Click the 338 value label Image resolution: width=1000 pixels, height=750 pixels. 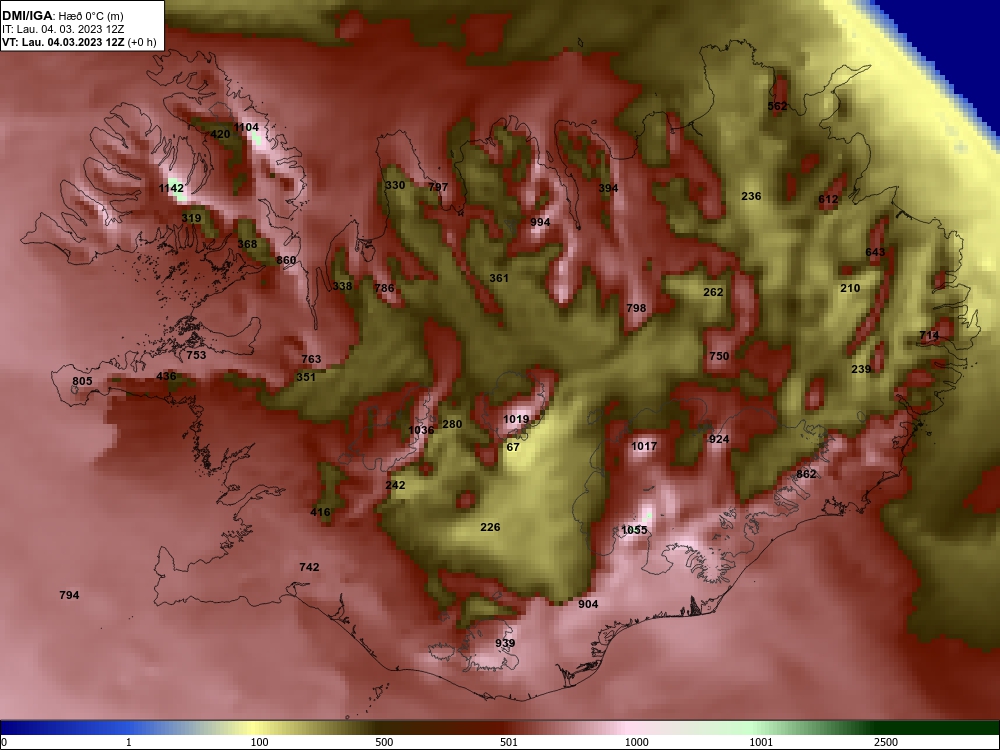tap(342, 286)
